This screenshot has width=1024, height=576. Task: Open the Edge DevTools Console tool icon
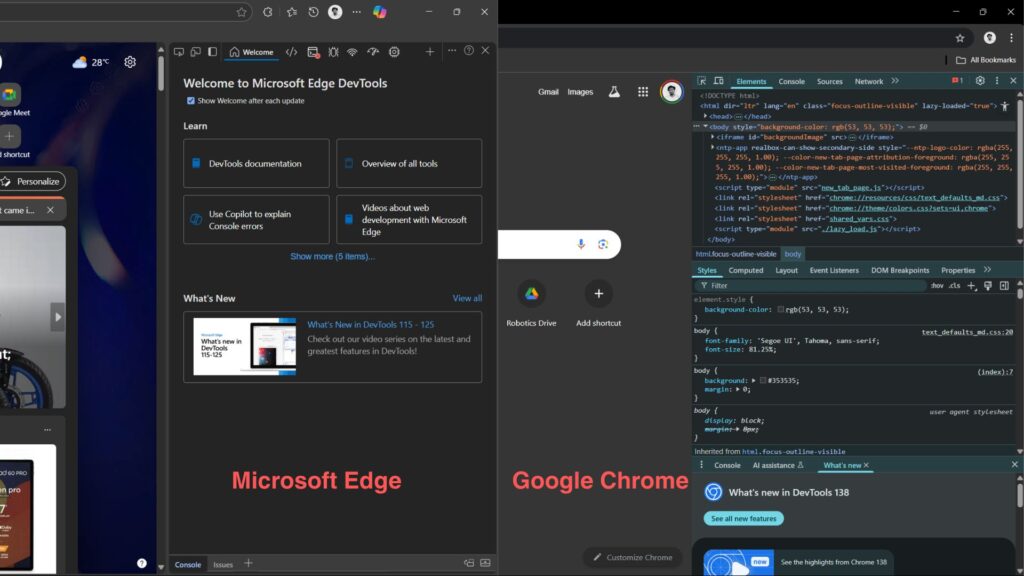[x=313, y=52]
